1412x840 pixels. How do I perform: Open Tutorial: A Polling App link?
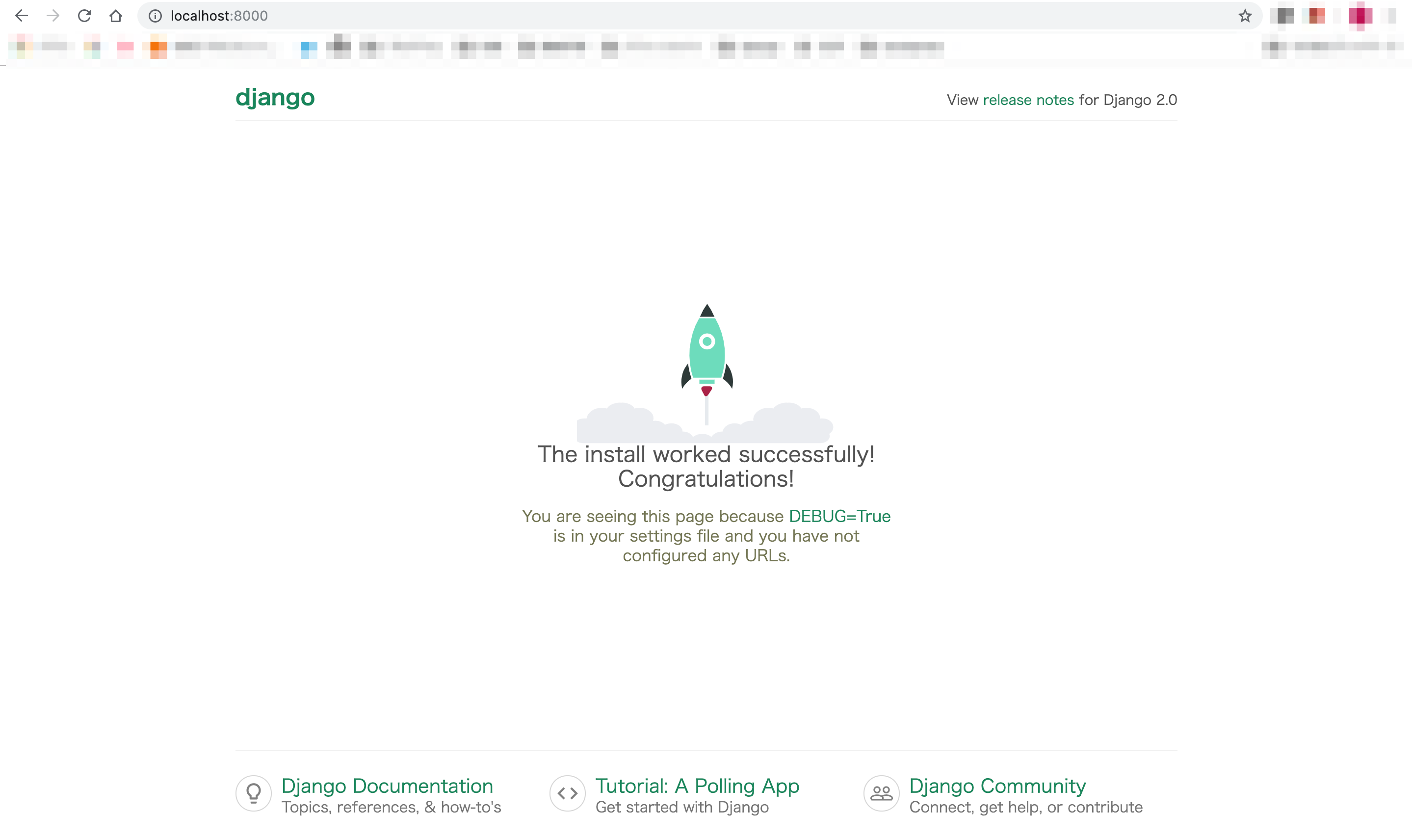click(x=697, y=786)
